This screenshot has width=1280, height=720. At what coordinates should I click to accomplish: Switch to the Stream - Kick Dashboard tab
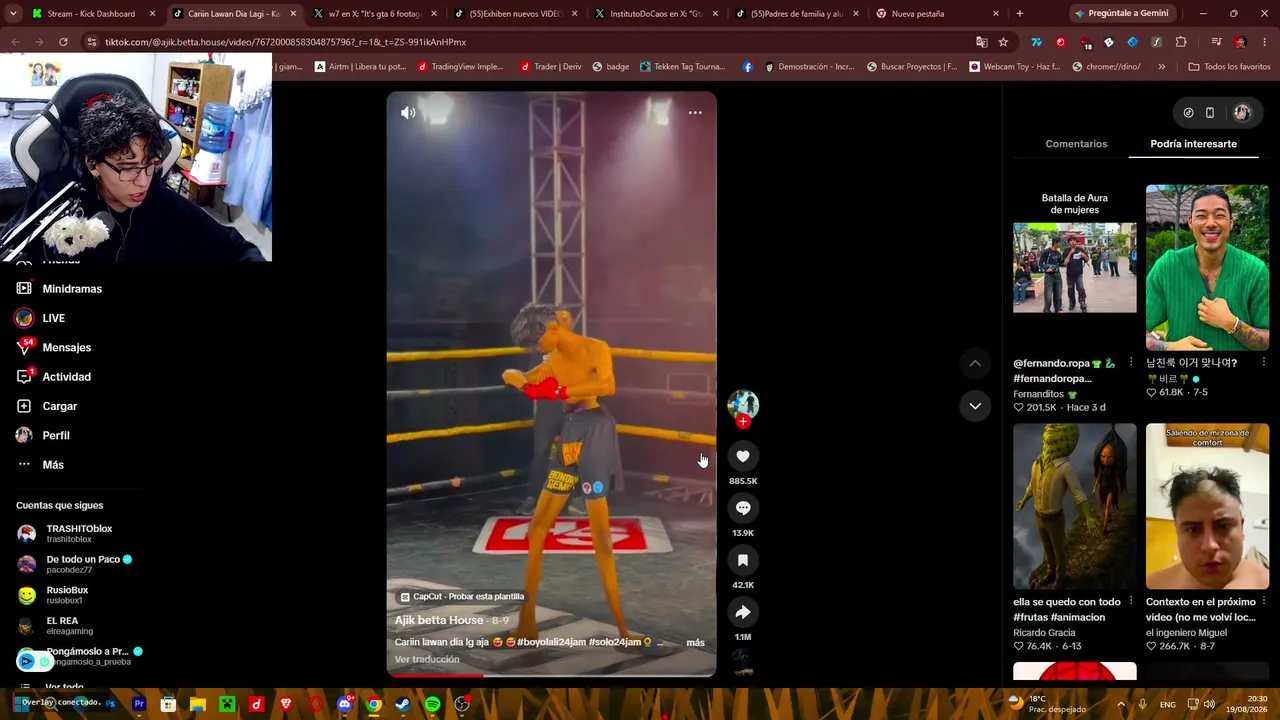click(93, 14)
